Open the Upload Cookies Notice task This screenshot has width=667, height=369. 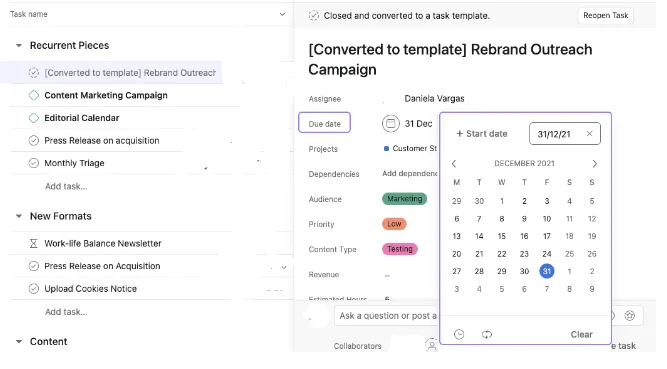[91, 289]
